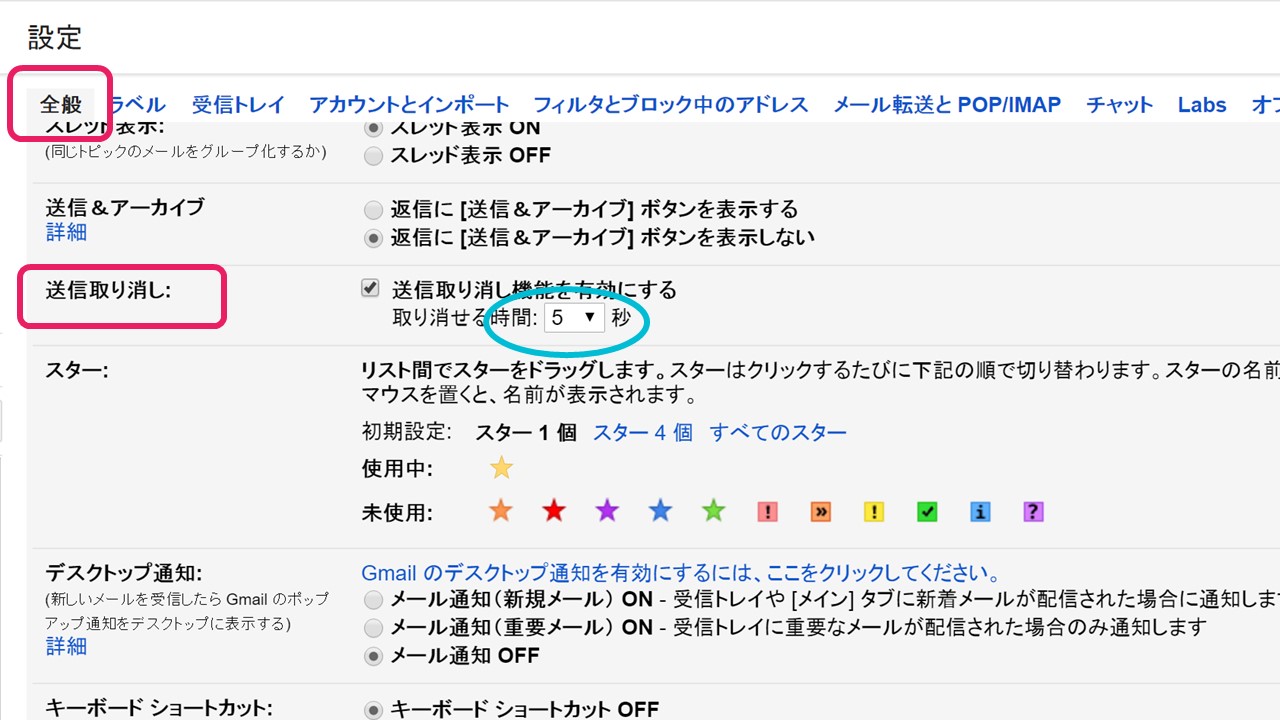This screenshot has height=720, width=1280.
Task: Pick the orange star icon
Action: click(x=501, y=512)
